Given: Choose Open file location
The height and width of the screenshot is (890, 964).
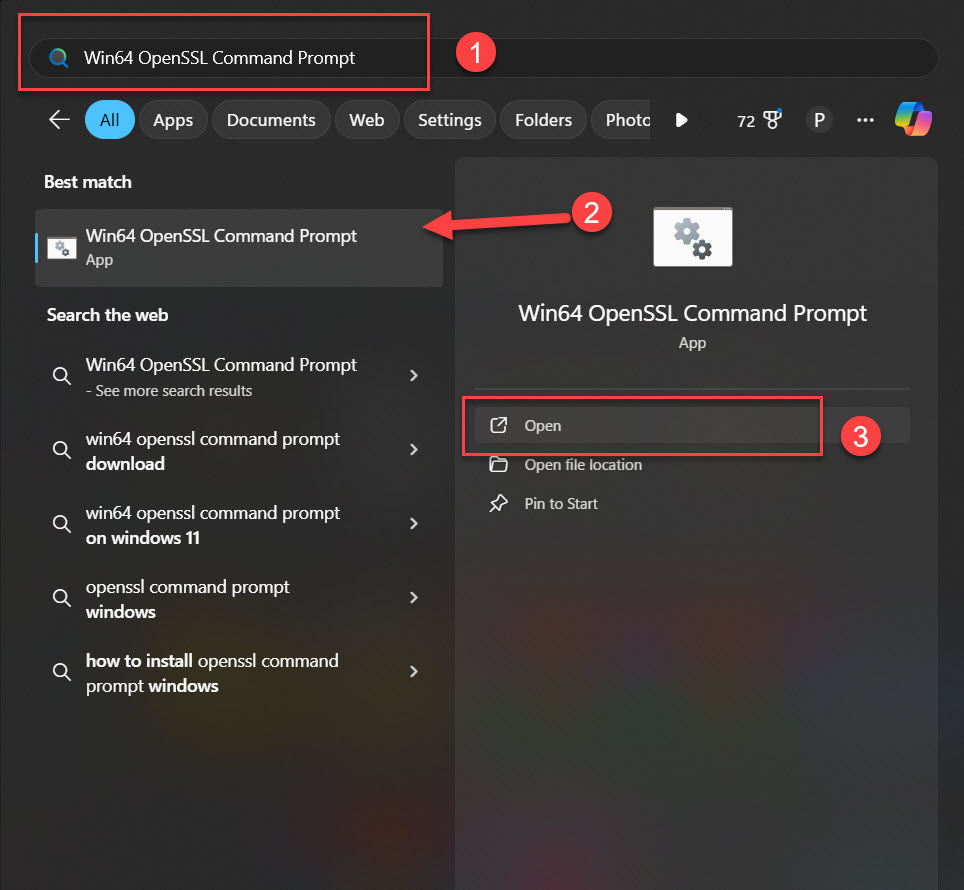Looking at the screenshot, I should [x=692, y=465].
